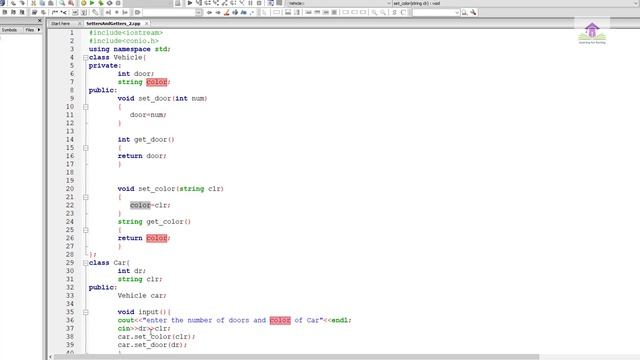Image resolution: width=640 pixels, height=360 pixels.
Task: Open Replace with the red magnifier icon
Action: tap(71, 3)
